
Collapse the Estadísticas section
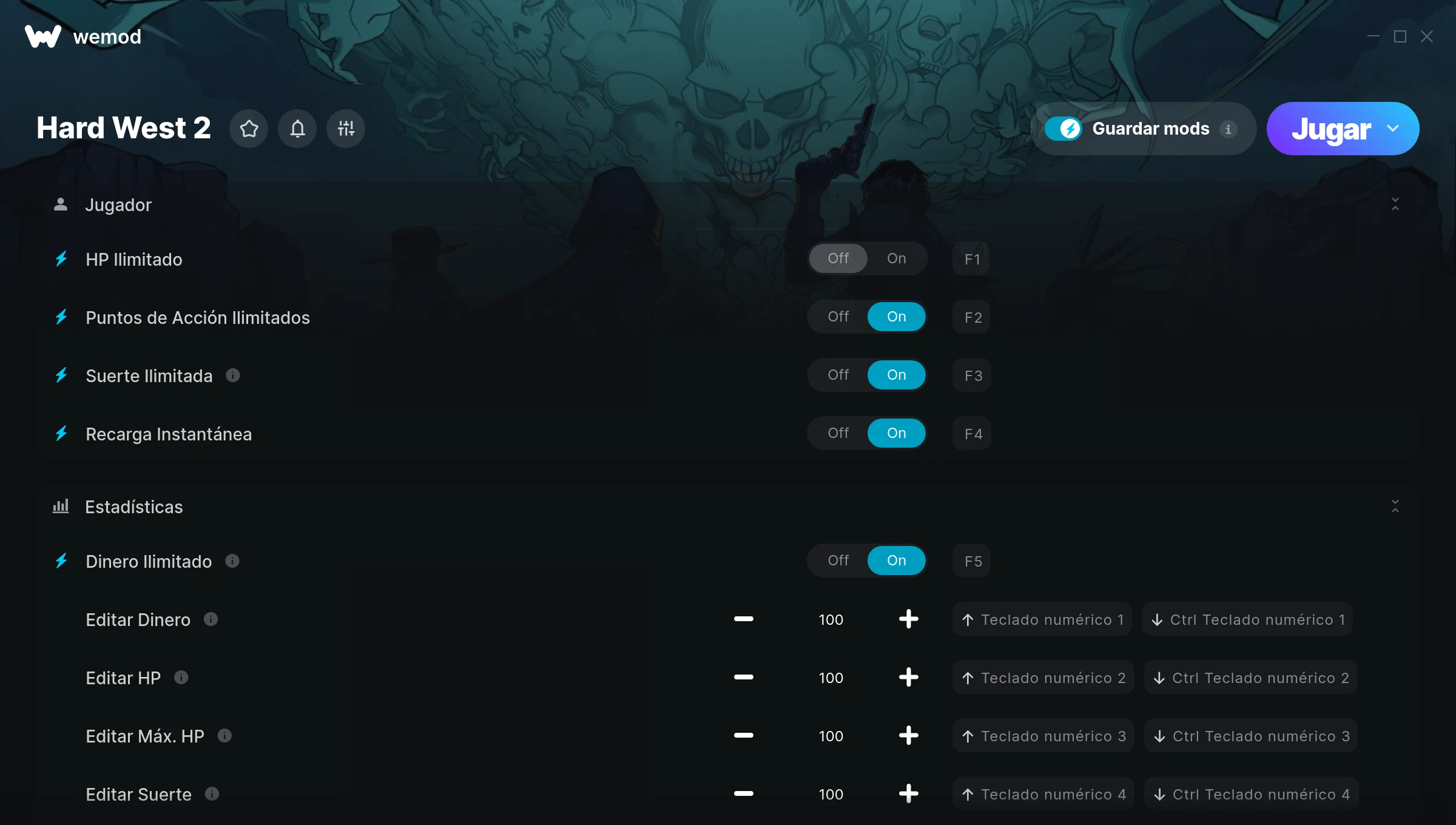click(1395, 507)
